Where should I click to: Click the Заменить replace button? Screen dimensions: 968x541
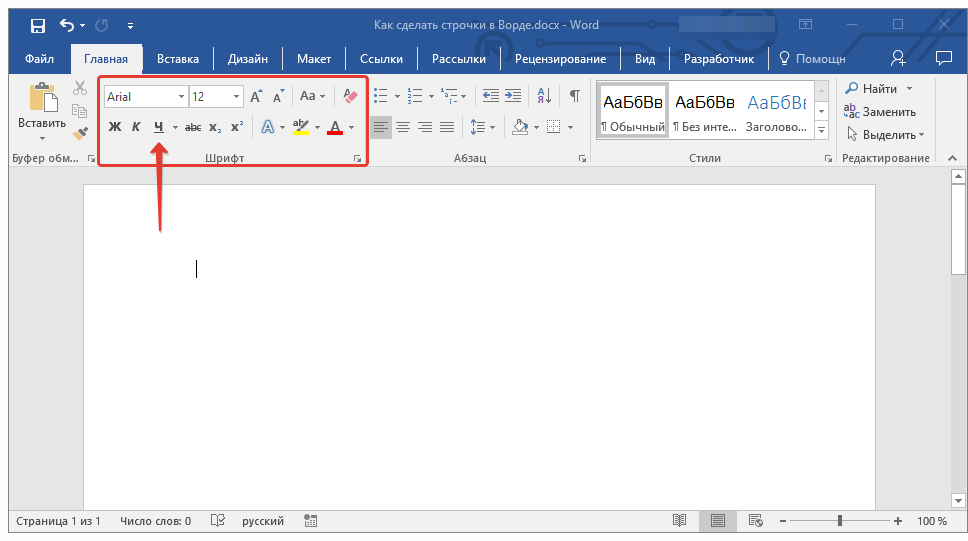(x=880, y=112)
